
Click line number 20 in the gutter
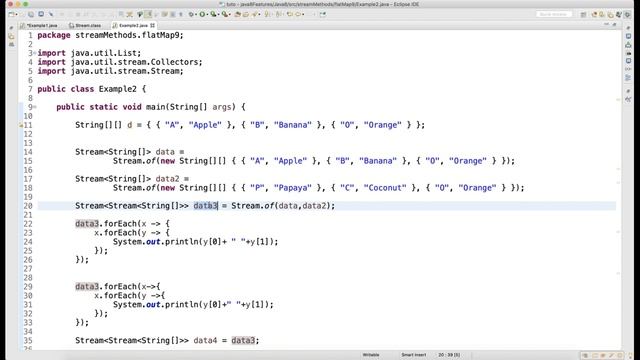coord(28,206)
